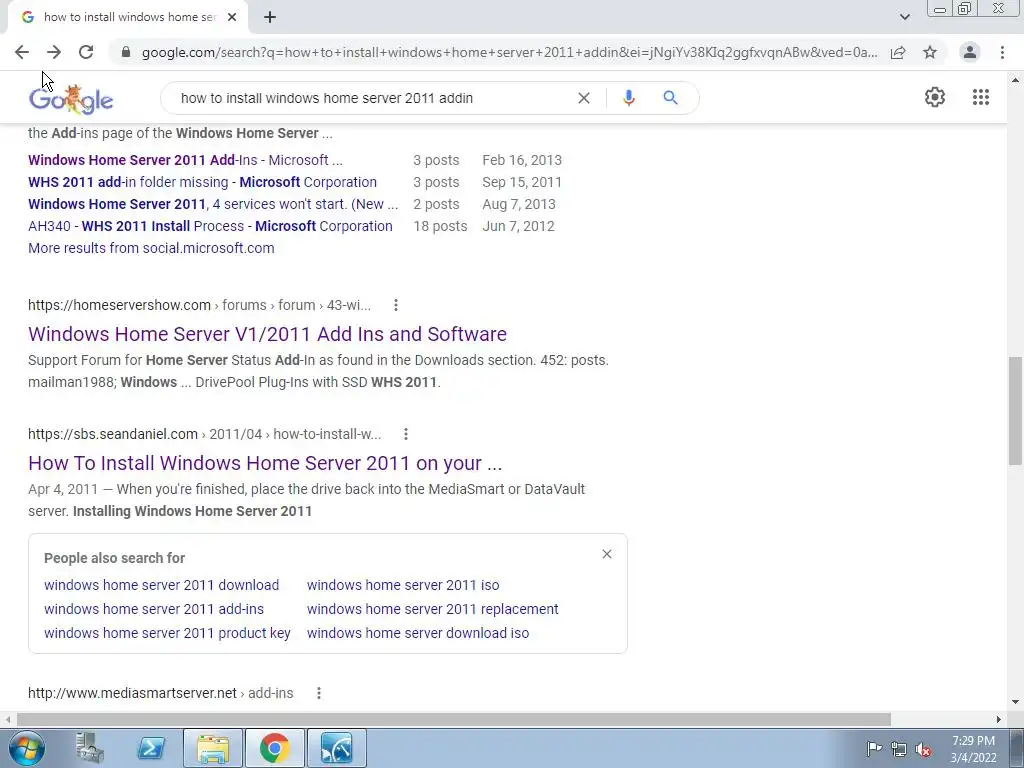
Task: Open options menu for homeservershow.com result
Action: click(396, 305)
